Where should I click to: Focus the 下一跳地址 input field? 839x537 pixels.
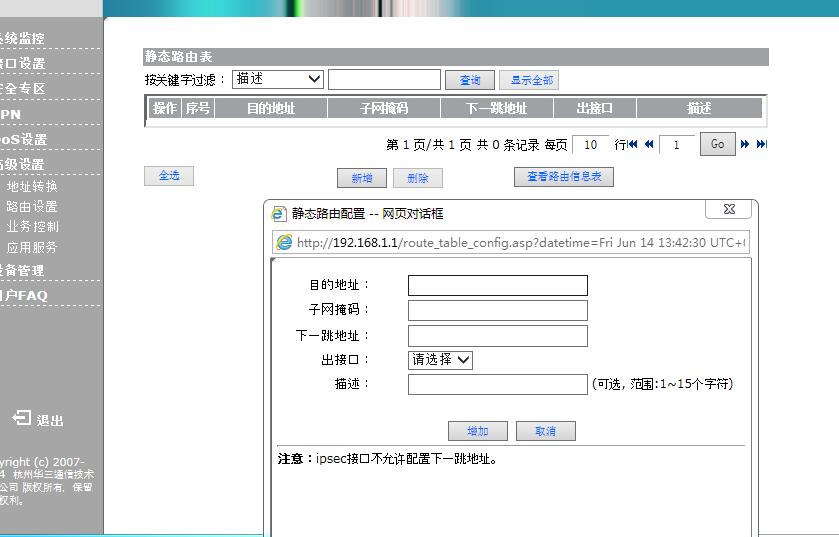pos(498,336)
